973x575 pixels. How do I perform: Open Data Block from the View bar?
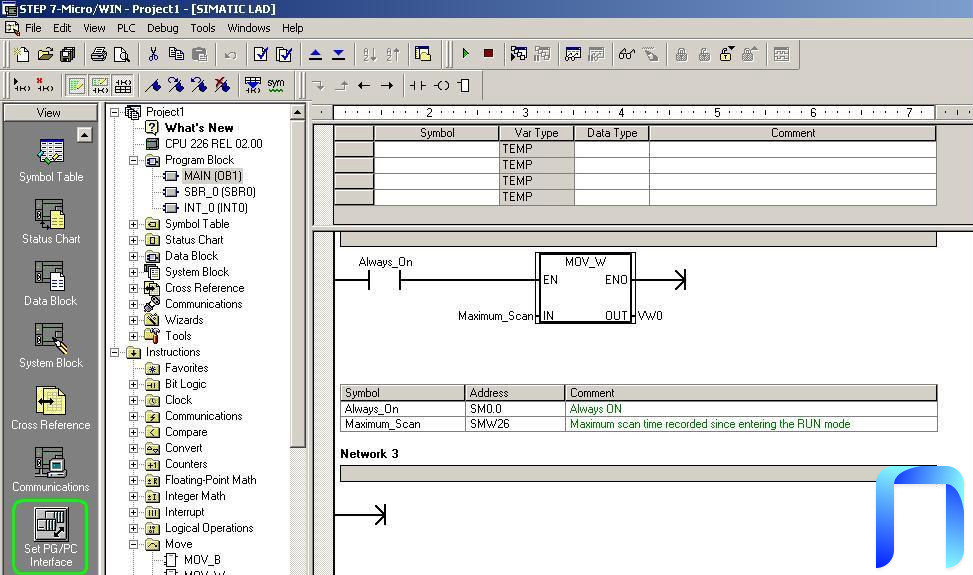point(51,284)
